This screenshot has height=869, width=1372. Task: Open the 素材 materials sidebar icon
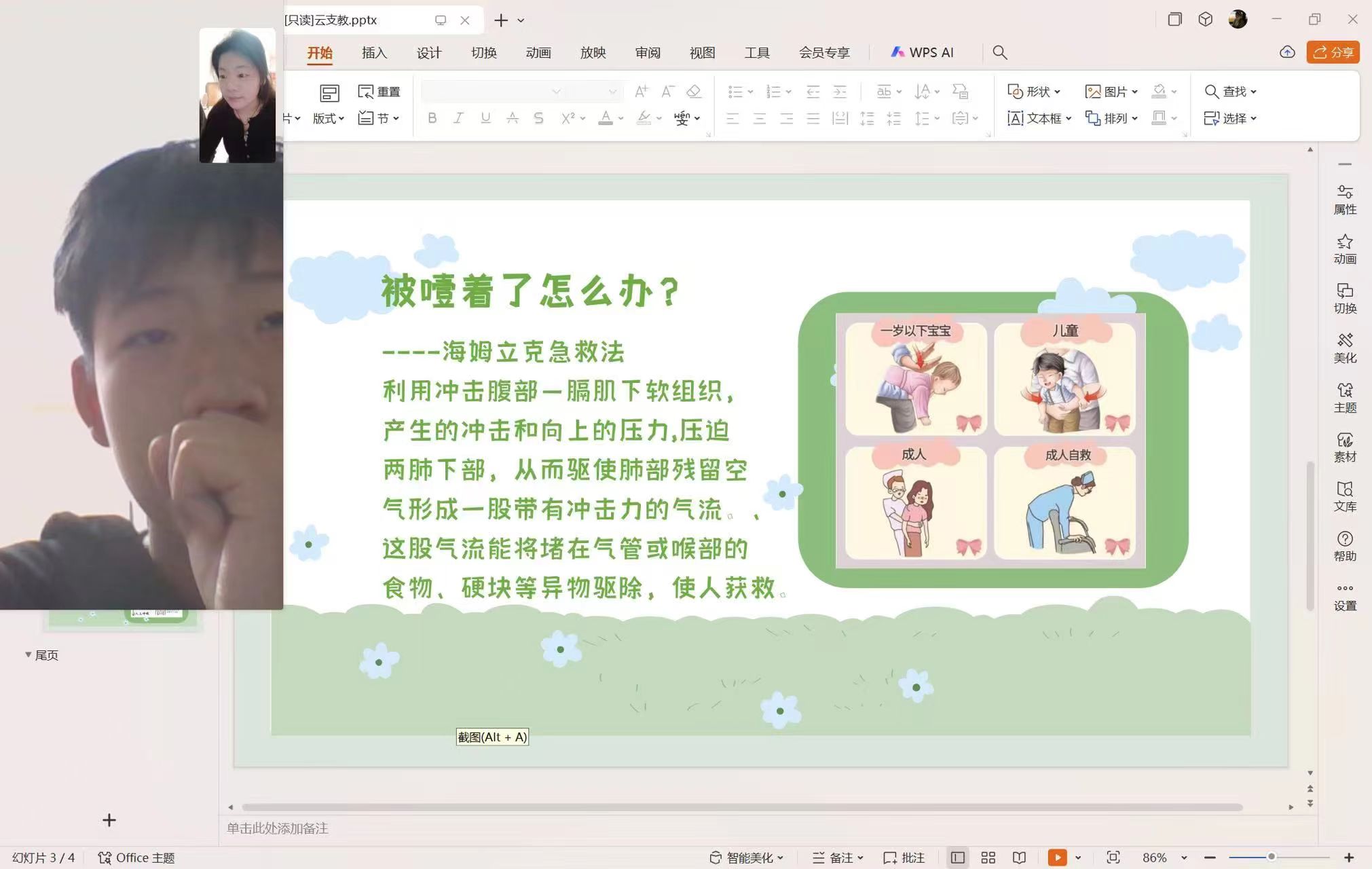[1345, 447]
